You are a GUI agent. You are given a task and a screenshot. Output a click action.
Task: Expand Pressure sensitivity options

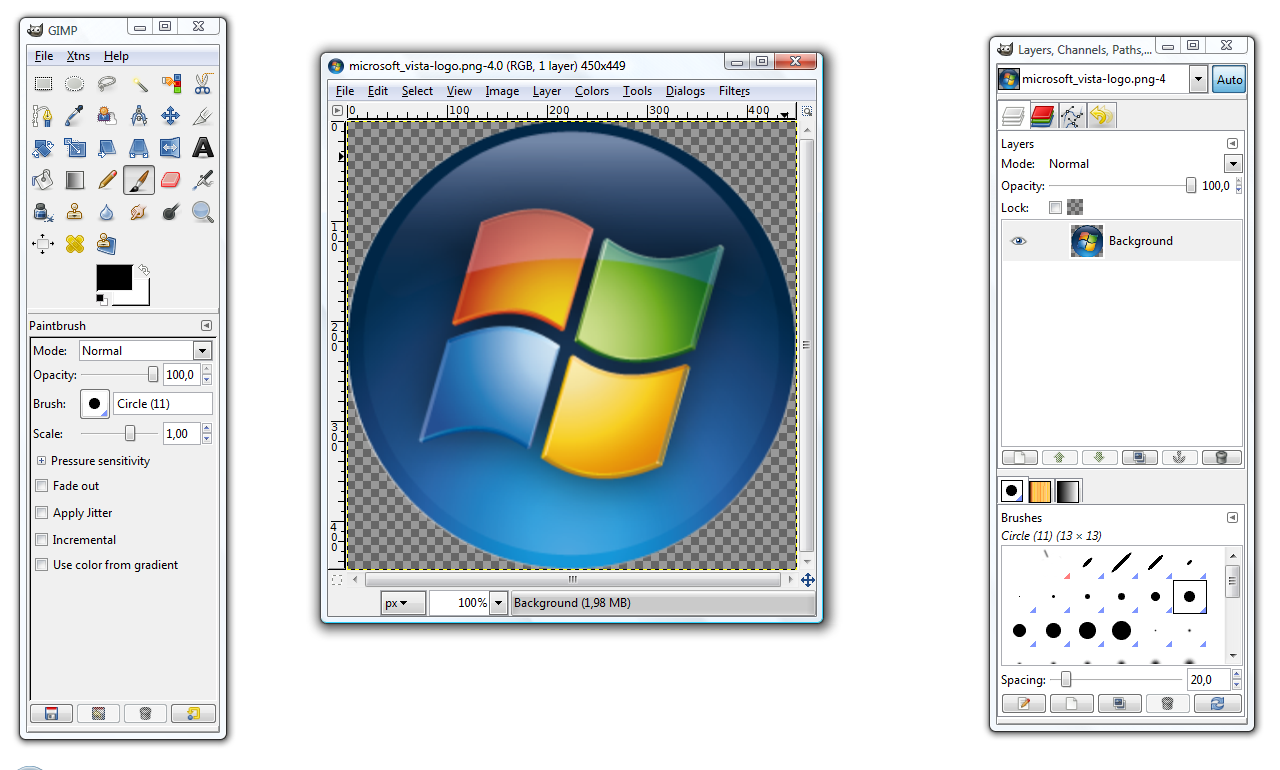41,461
